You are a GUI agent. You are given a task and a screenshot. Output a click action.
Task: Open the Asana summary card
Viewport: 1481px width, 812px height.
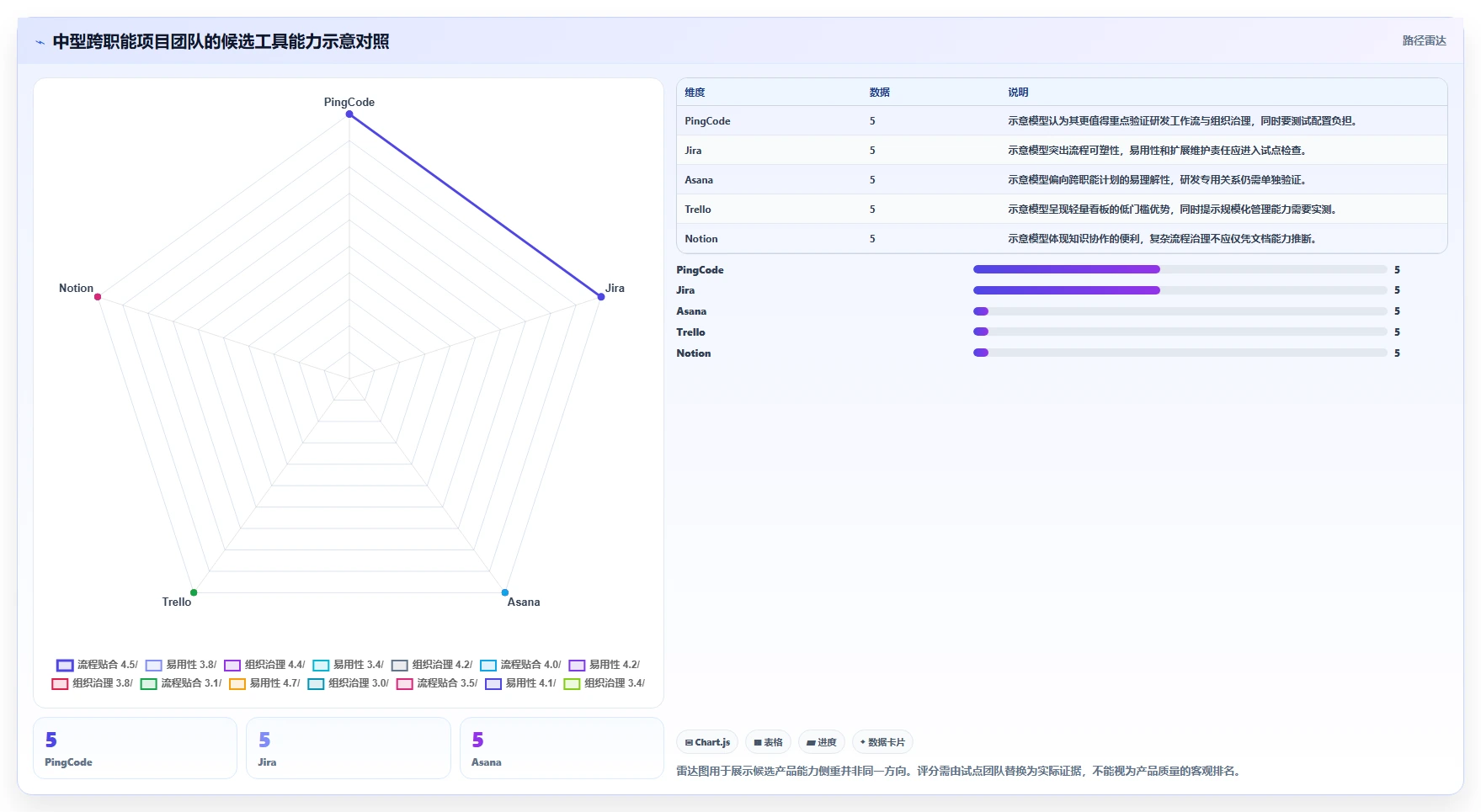(x=562, y=748)
